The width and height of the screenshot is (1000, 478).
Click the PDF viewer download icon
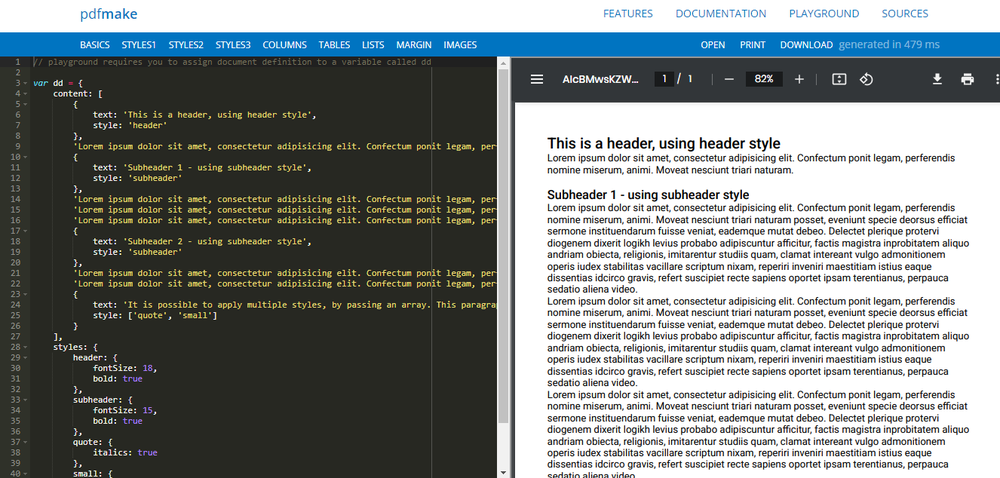click(x=938, y=79)
